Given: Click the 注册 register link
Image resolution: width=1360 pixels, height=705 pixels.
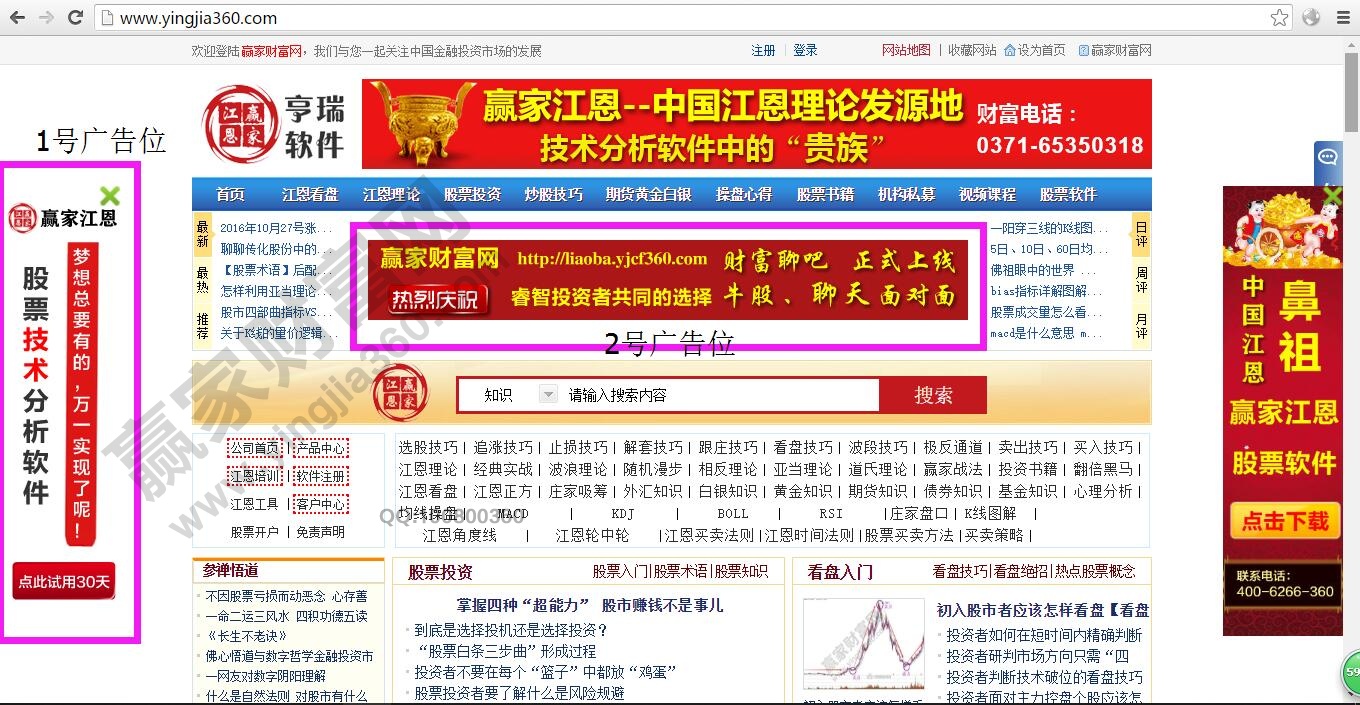Looking at the screenshot, I should coord(763,50).
